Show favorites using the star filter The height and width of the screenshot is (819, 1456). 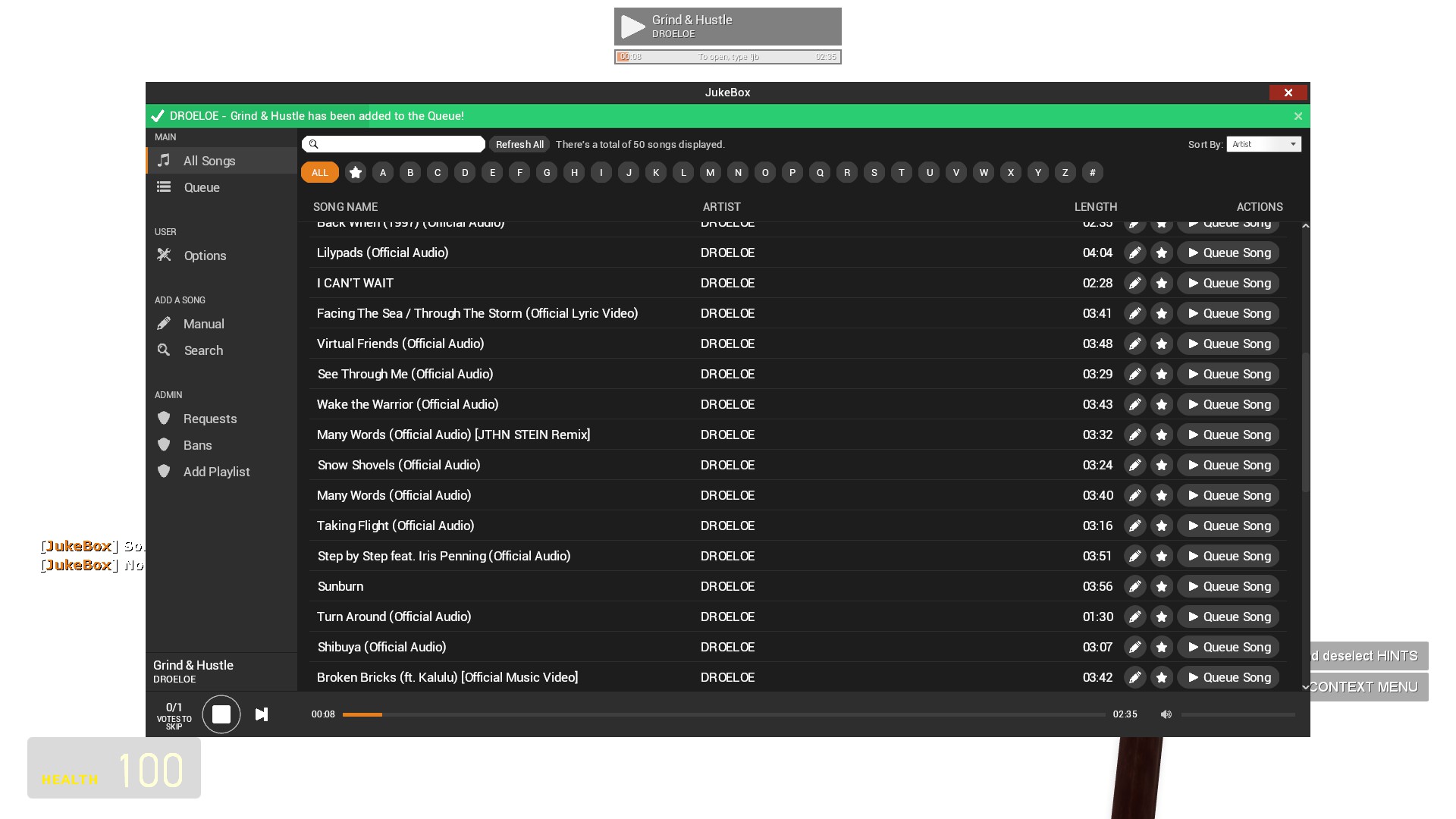click(x=355, y=172)
